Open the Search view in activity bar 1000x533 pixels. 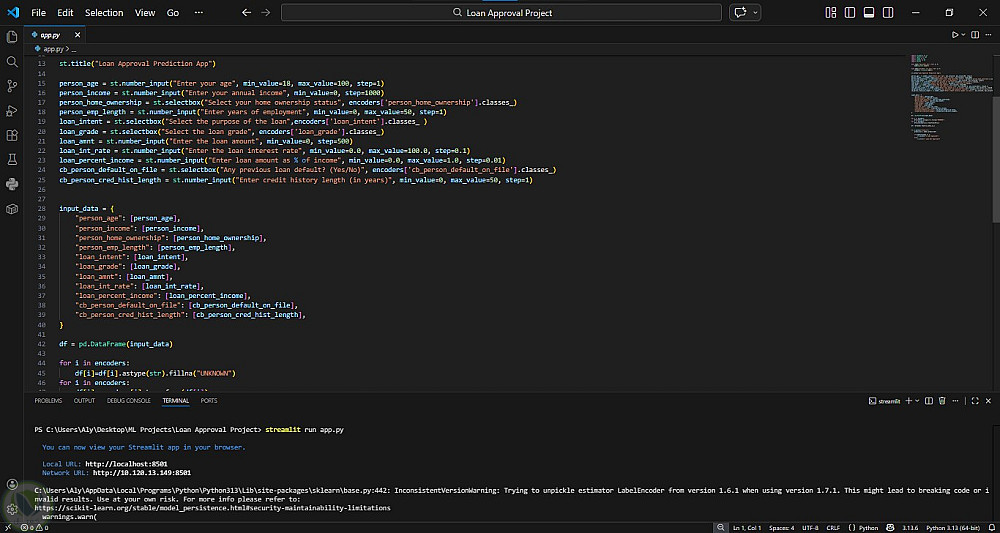click(x=12, y=62)
